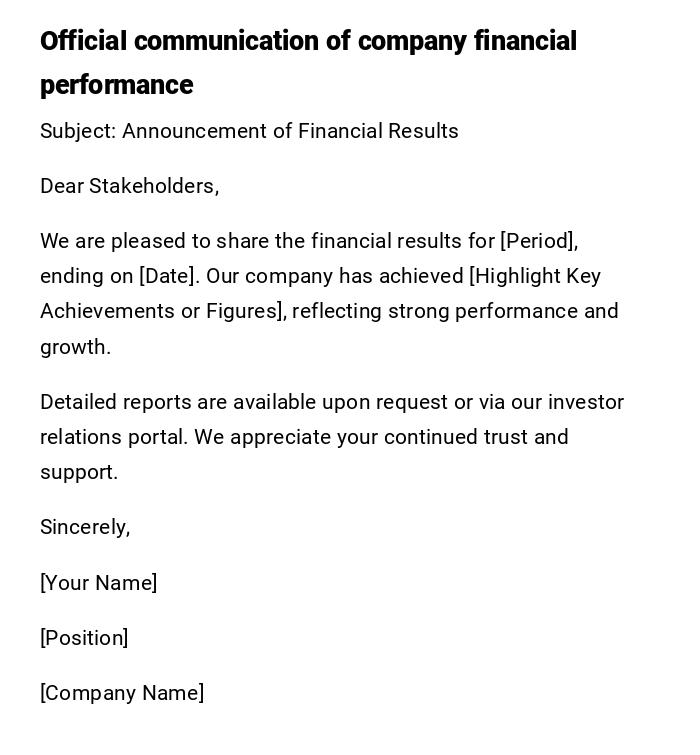Click the "Dear Stakeholders," greeting
Screen dimensions: 700x755
pyautogui.click(x=129, y=186)
